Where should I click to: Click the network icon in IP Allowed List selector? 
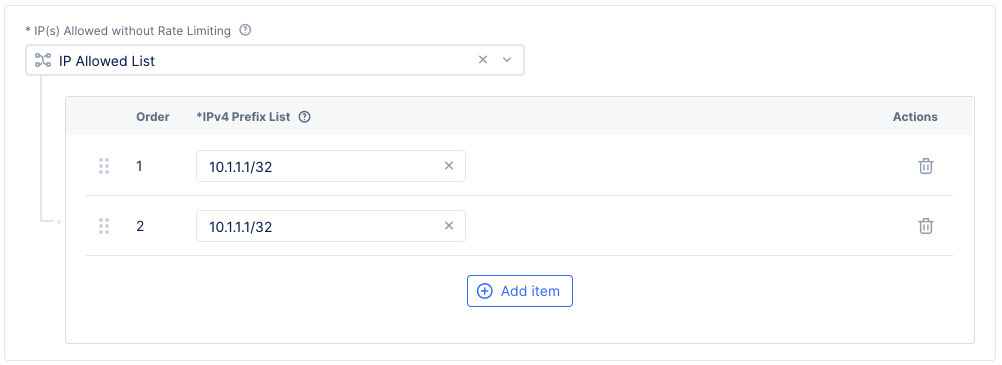[43, 61]
